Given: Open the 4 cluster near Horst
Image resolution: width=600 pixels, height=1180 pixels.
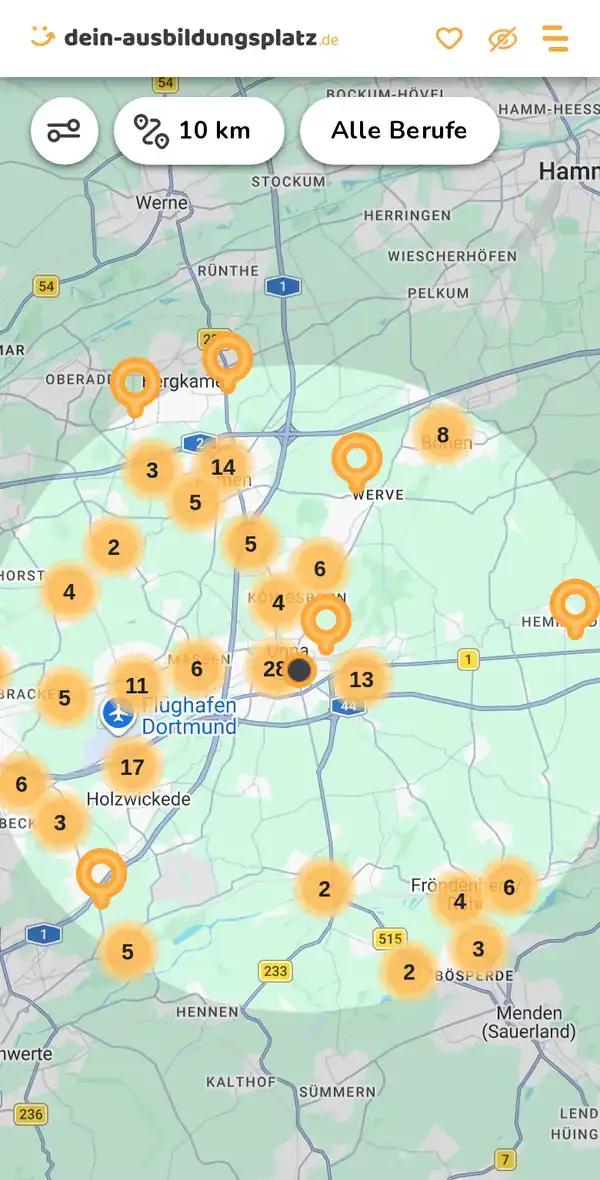Looking at the screenshot, I should pyautogui.click(x=69, y=592).
